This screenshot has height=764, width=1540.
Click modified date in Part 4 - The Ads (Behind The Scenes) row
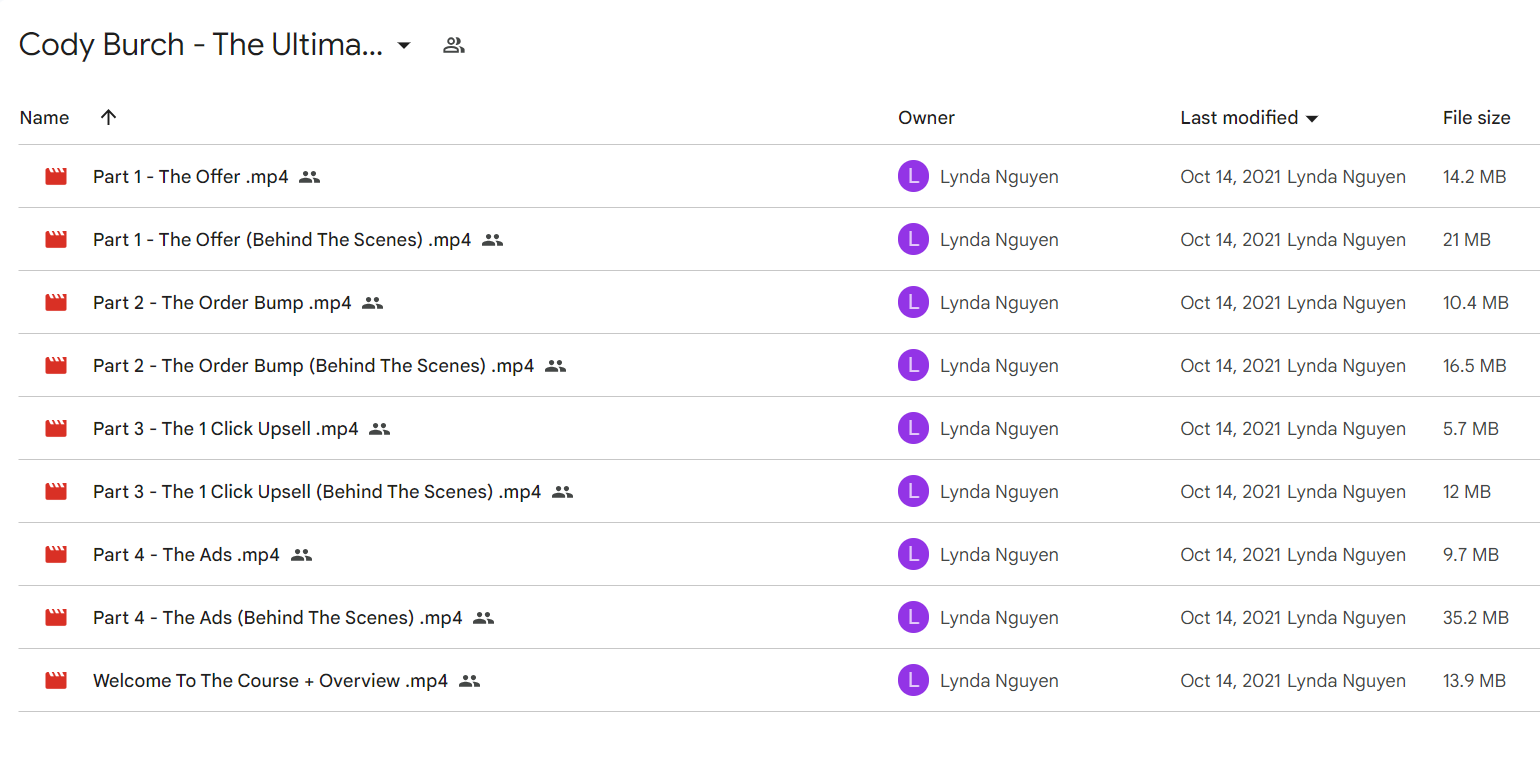tap(1230, 618)
